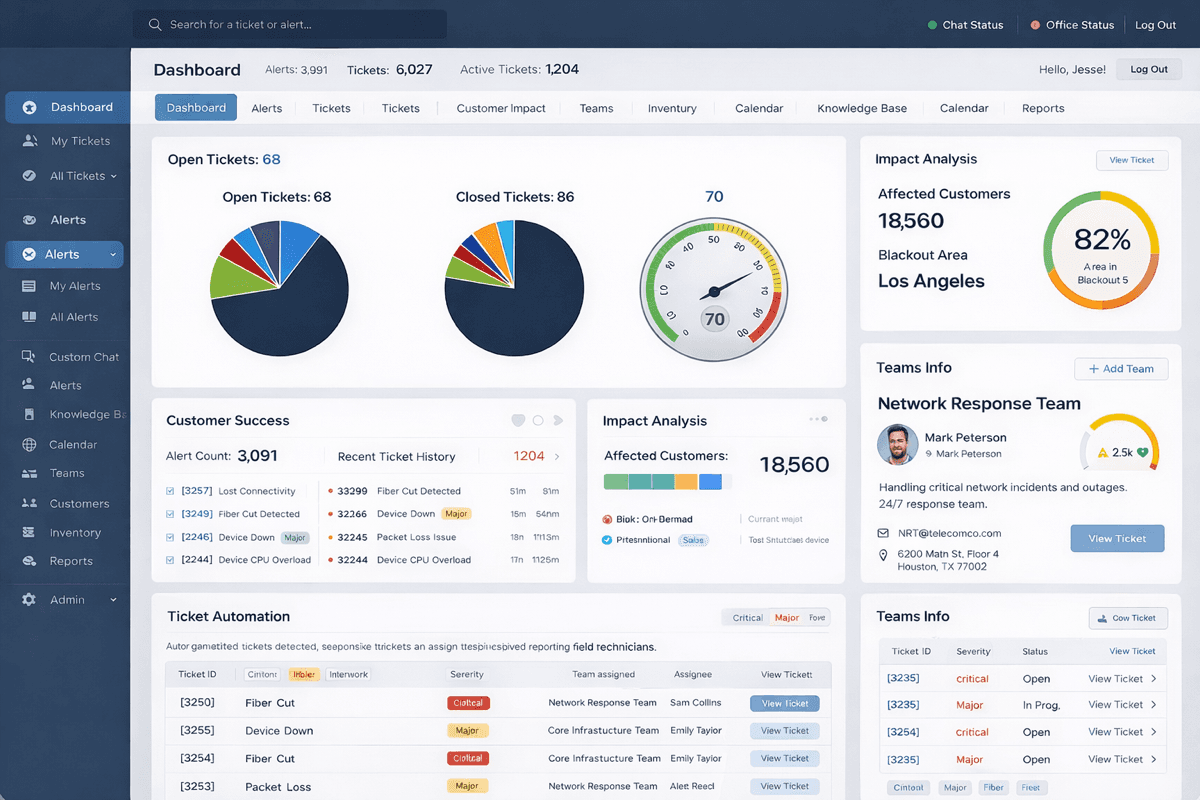1200x800 pixels.
Task: Click Add Team in Teams Info panel
Action: point(1121,368)
